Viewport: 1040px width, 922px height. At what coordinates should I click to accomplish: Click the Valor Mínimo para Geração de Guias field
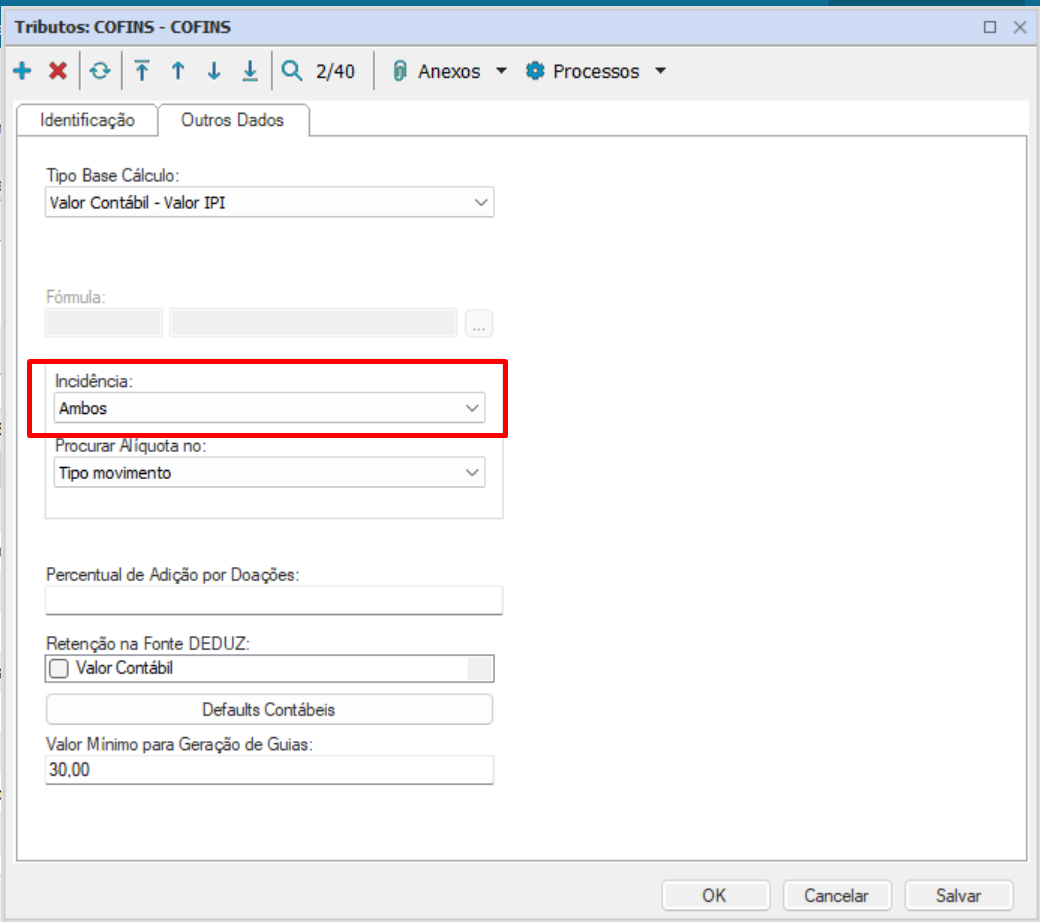[269, 770]
